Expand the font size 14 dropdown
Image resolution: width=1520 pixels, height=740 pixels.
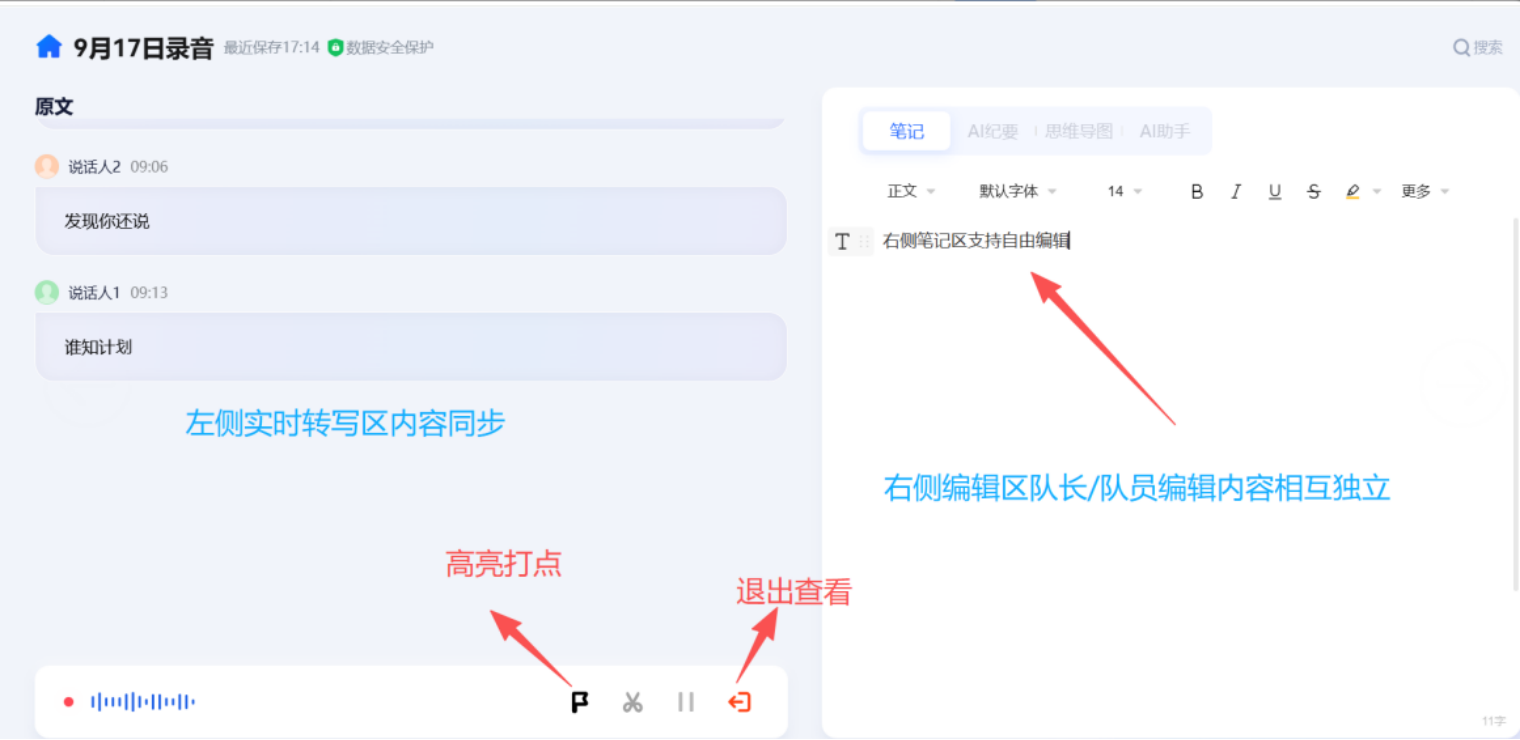1124,191
